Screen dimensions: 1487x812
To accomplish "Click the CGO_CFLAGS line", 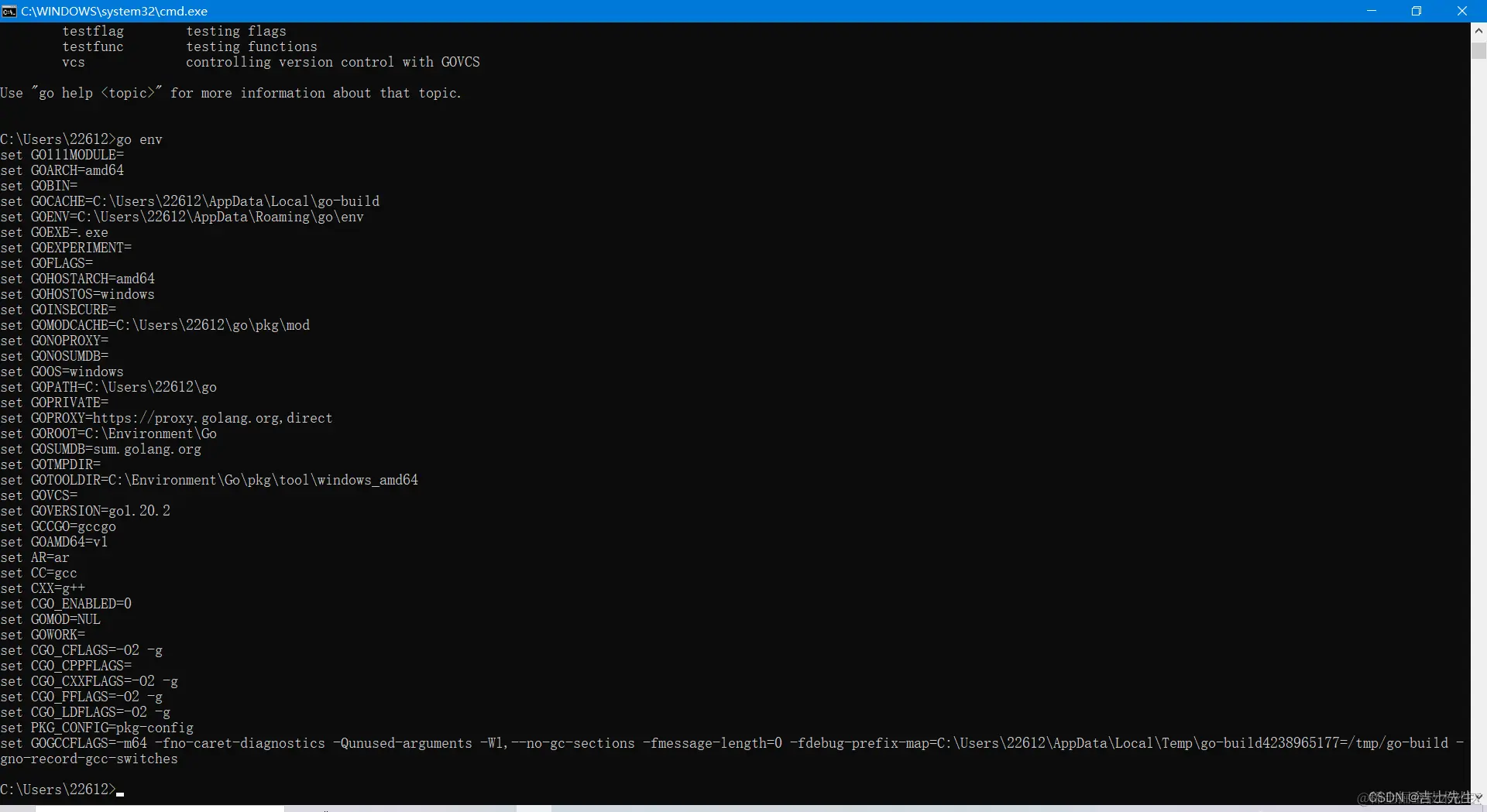I will pyautogui.click(x=81, y=650).
